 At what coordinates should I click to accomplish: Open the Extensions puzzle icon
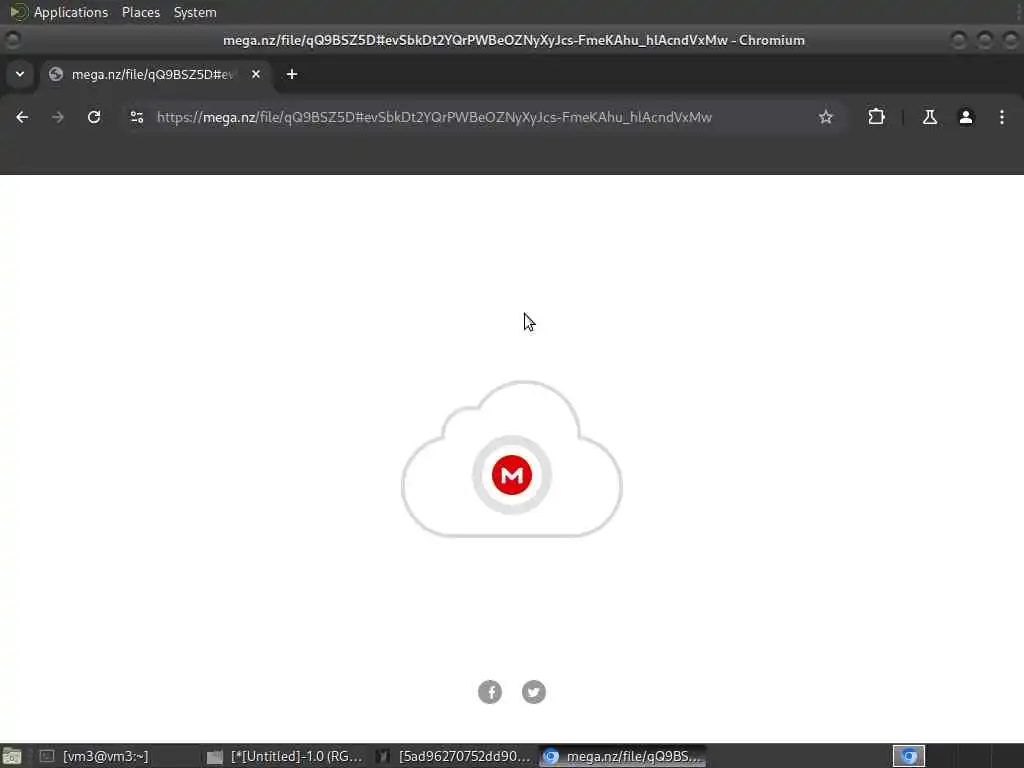coord(876,117)
